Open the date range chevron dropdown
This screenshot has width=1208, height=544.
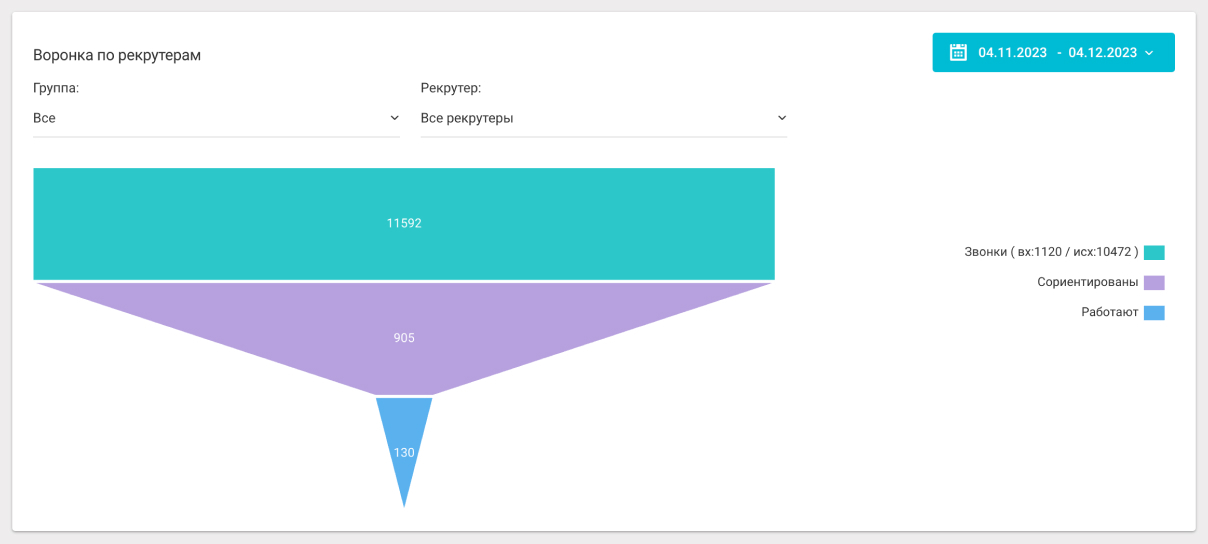[x=1149, y=53]
